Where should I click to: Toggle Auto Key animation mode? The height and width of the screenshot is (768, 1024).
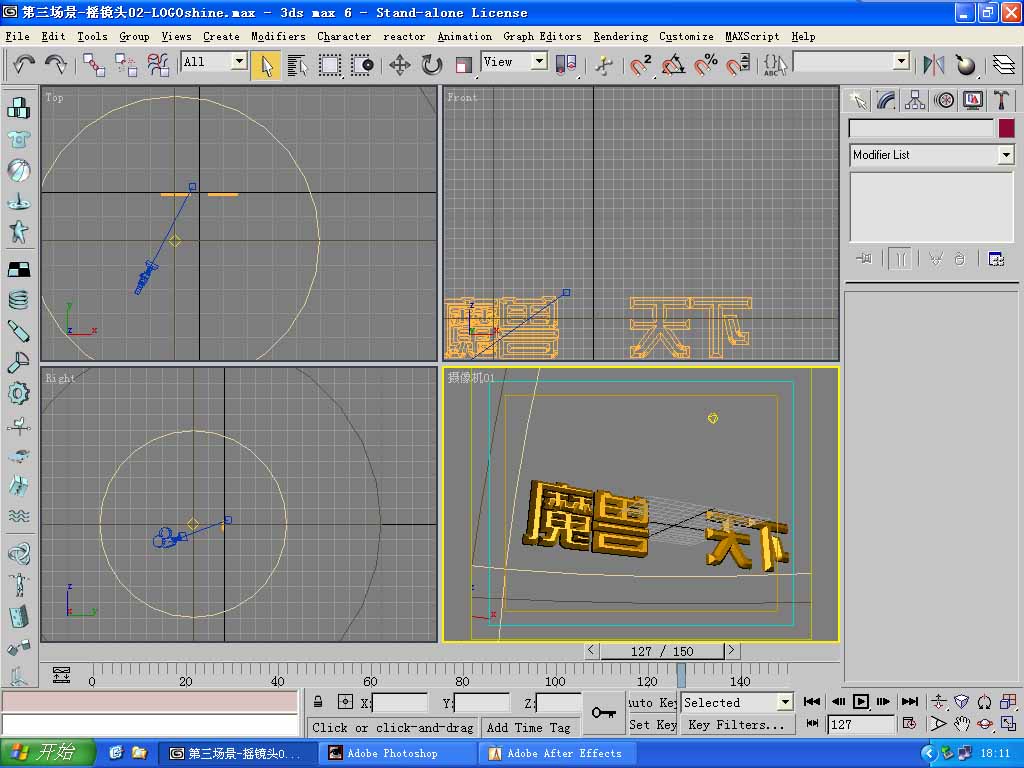coord(652,703)
